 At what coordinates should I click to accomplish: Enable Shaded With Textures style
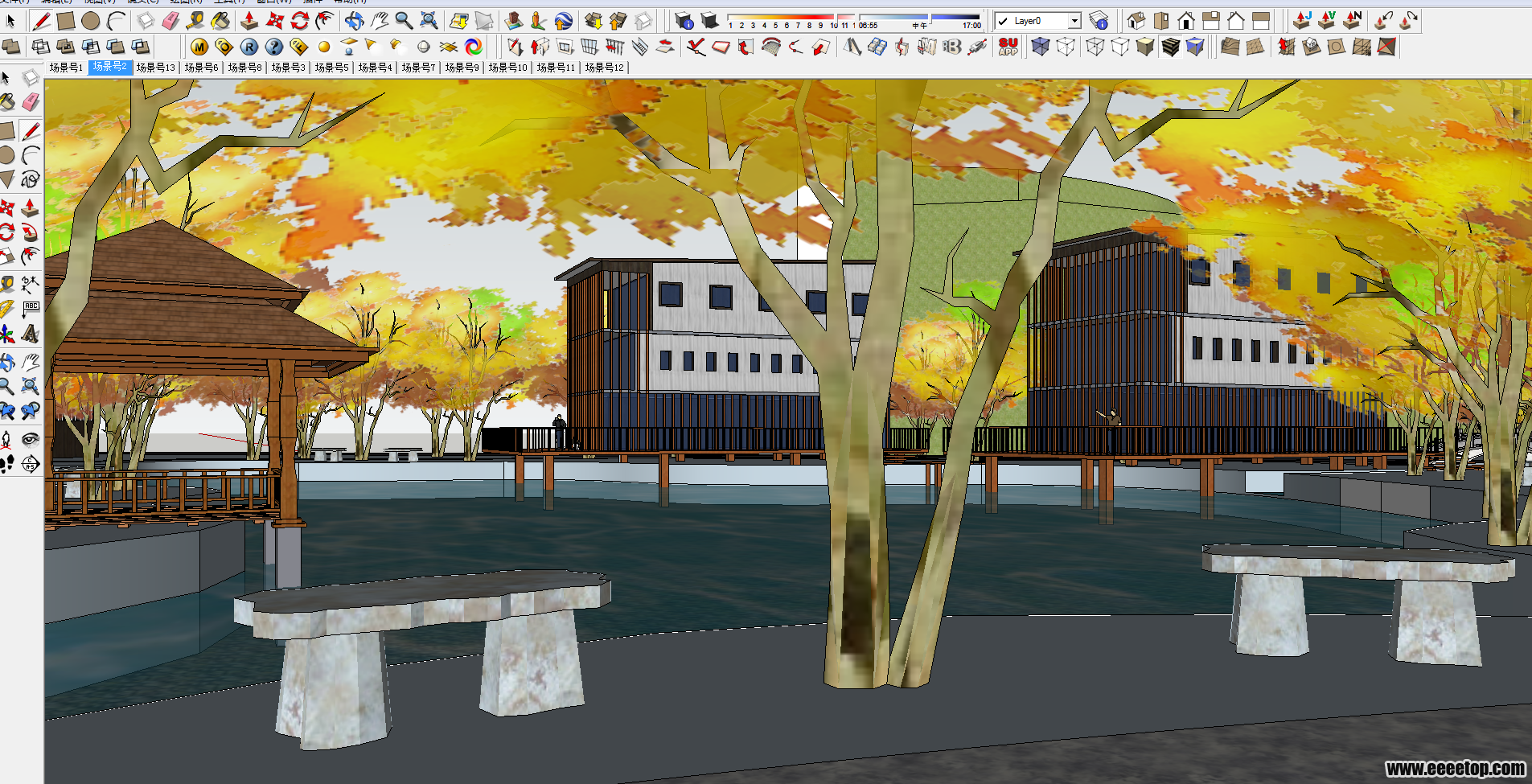[x=1170, y=47]
